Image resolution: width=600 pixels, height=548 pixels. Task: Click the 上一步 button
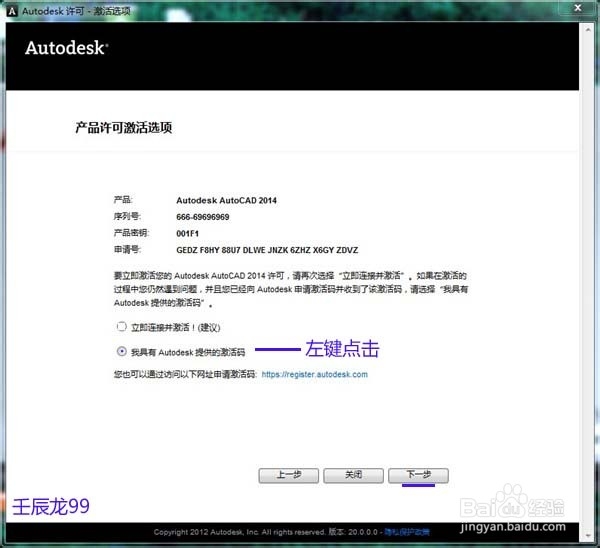coord(289,475)
